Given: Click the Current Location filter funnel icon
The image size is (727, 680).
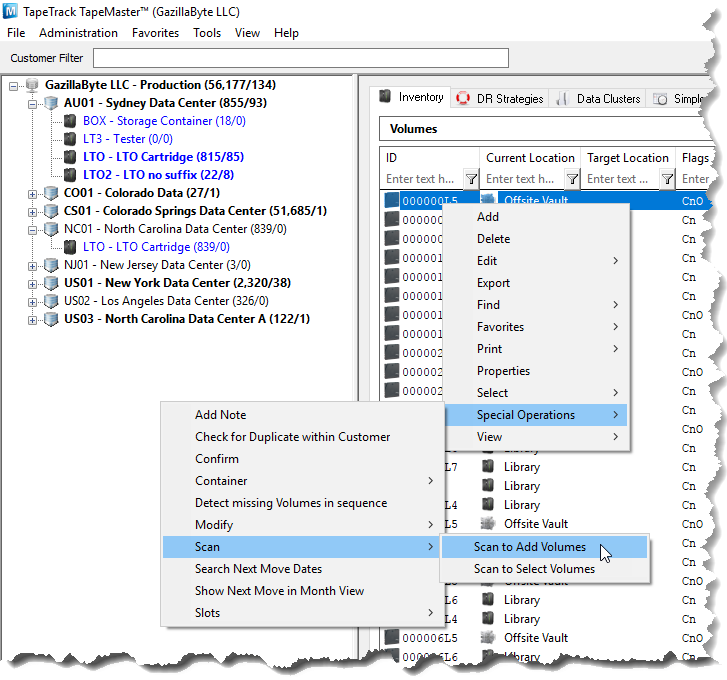Looking at the screenshot, I should click(x=572, y=179).
